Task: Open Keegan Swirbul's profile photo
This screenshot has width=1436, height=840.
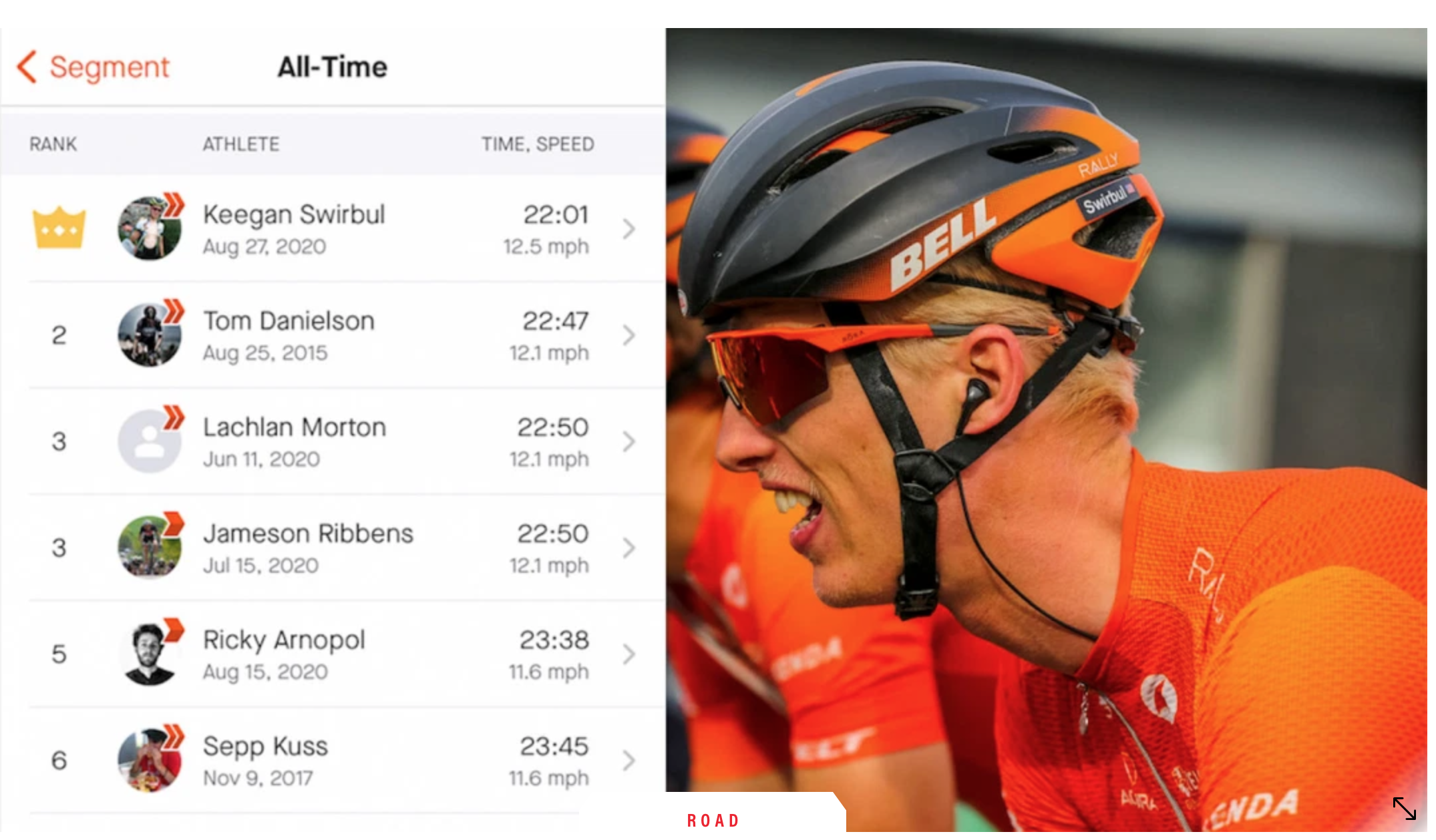Action: (149, 229)
